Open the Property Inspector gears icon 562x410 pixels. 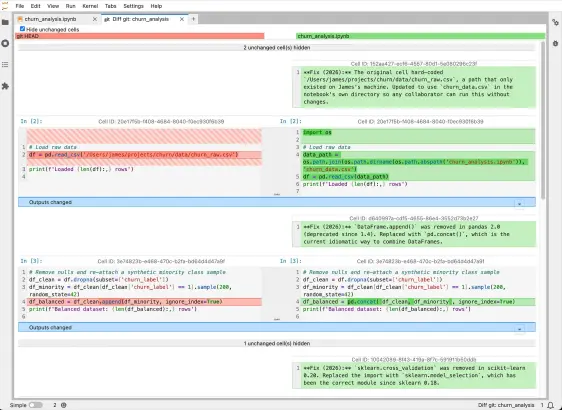pos(555,22)
